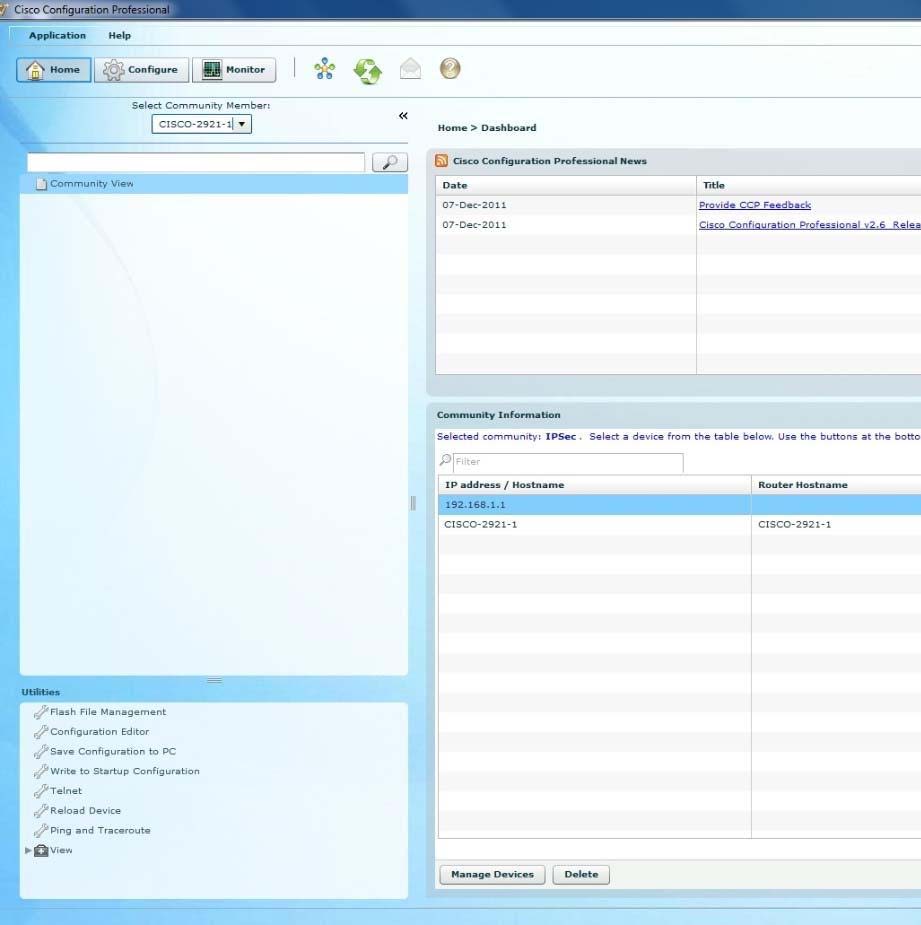The width and height of the screenshot is (921, 925).
Task: Click the Title column header
Action: point(809,185)
